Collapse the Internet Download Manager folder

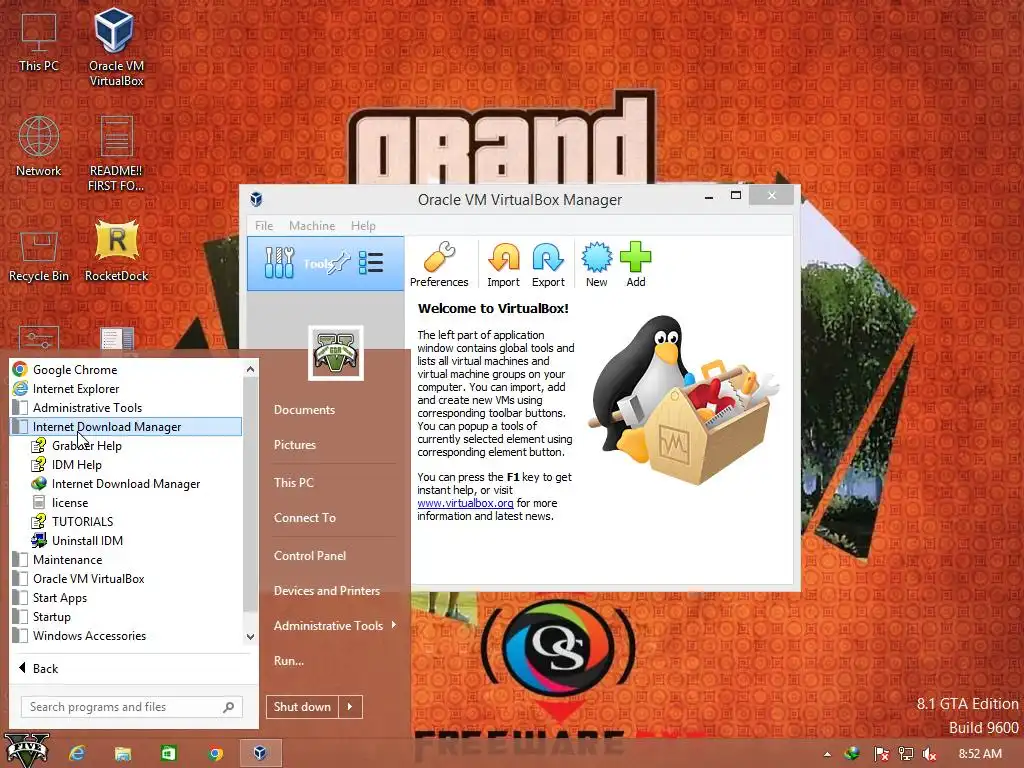(127, 426)
